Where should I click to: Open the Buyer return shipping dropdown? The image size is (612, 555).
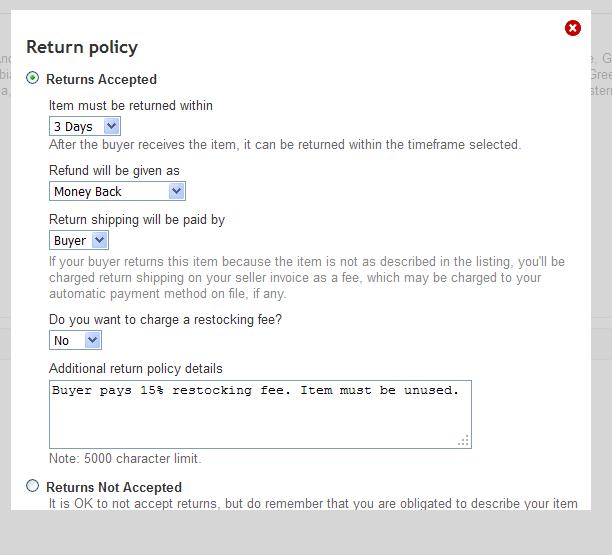coord(79,240)
